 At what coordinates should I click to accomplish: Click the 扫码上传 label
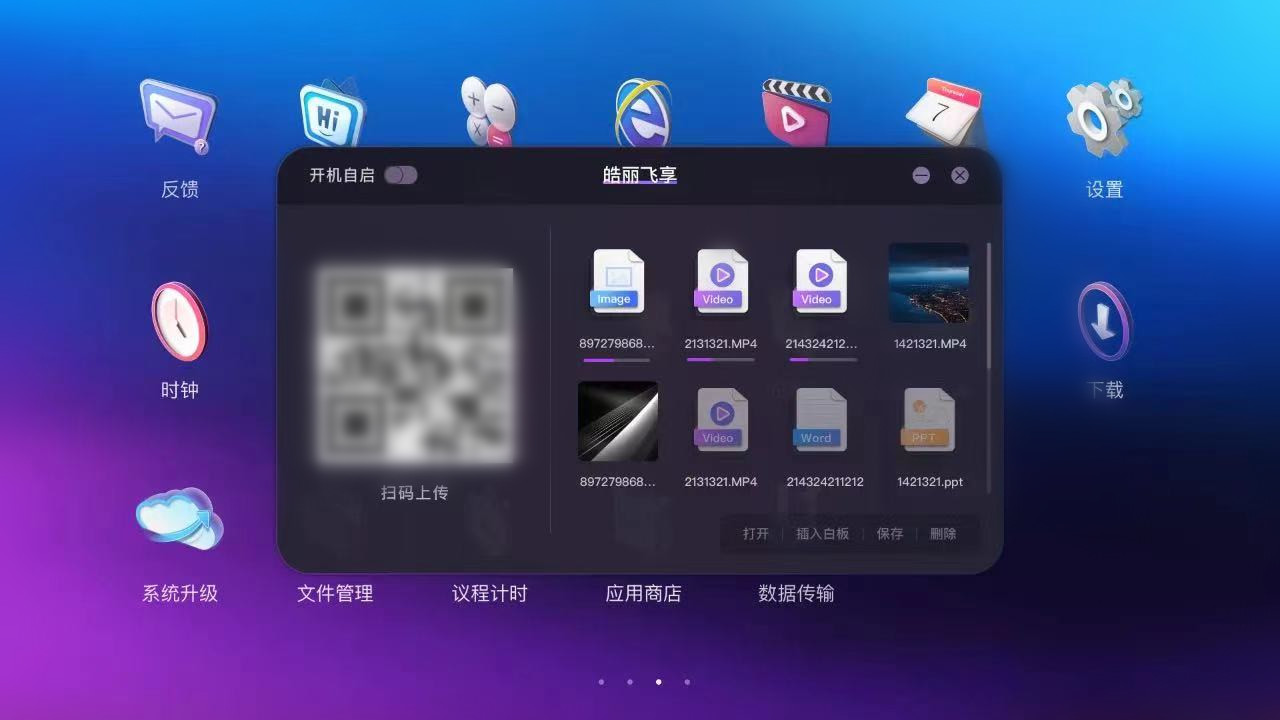(414, 493)
